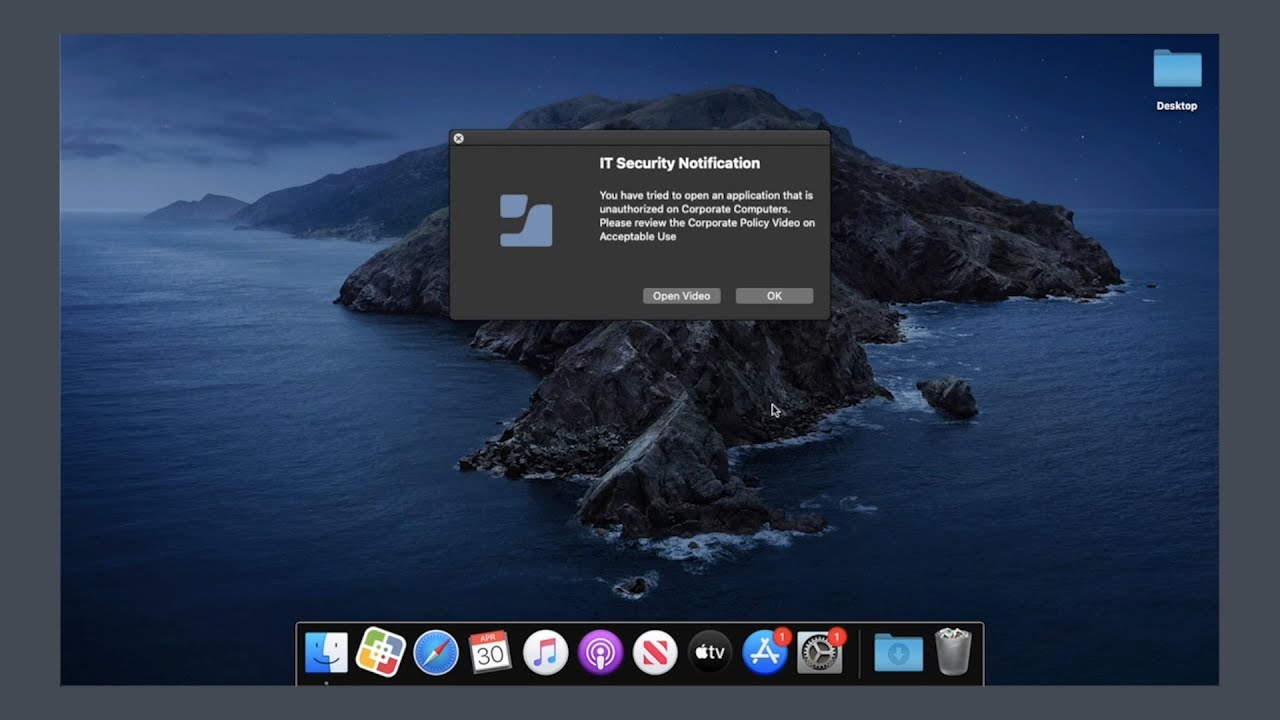Close the IT Security Notification dialog

tap(458, 138)
